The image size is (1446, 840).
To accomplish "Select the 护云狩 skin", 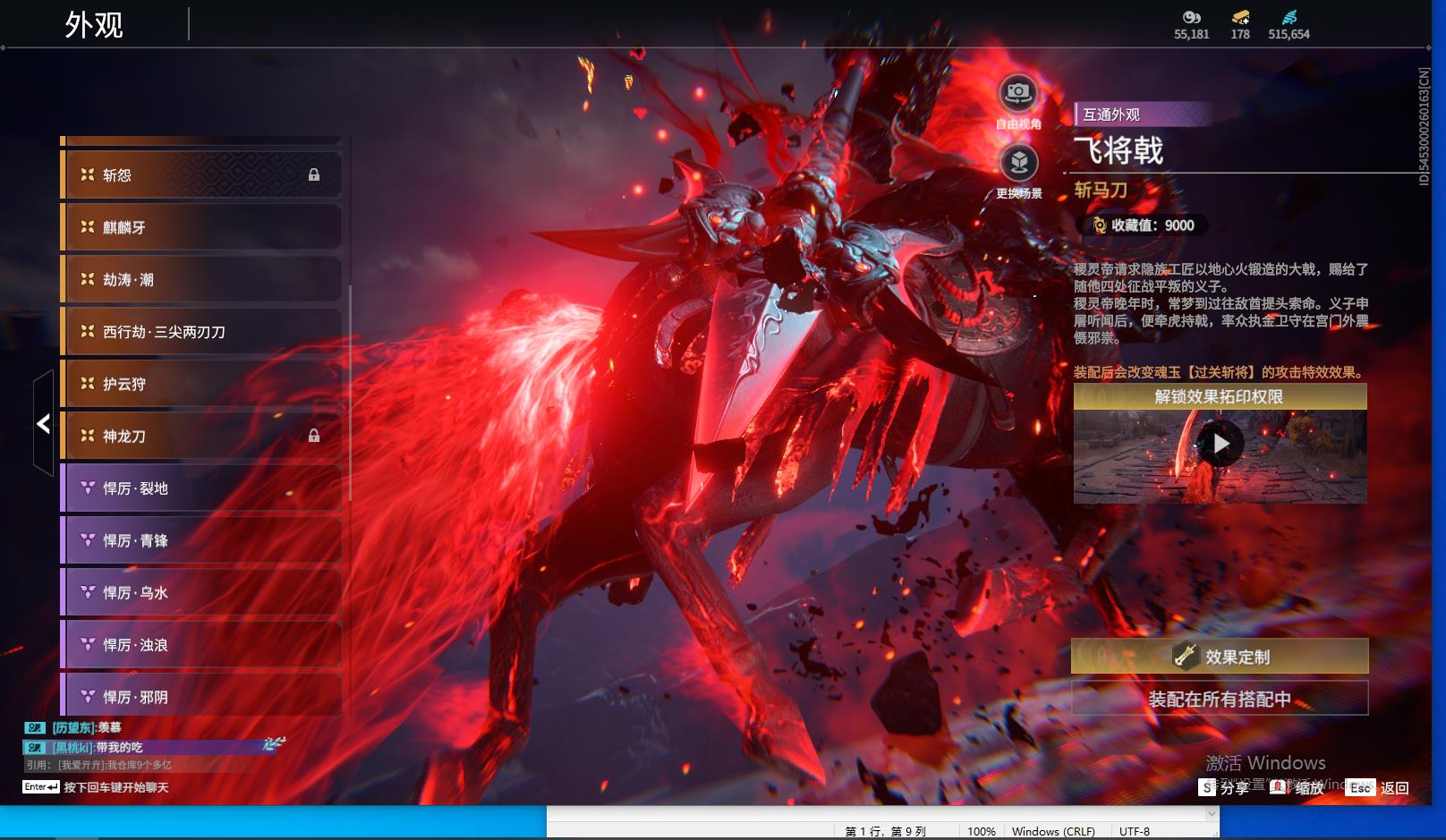I will click(x=200, y=384).
